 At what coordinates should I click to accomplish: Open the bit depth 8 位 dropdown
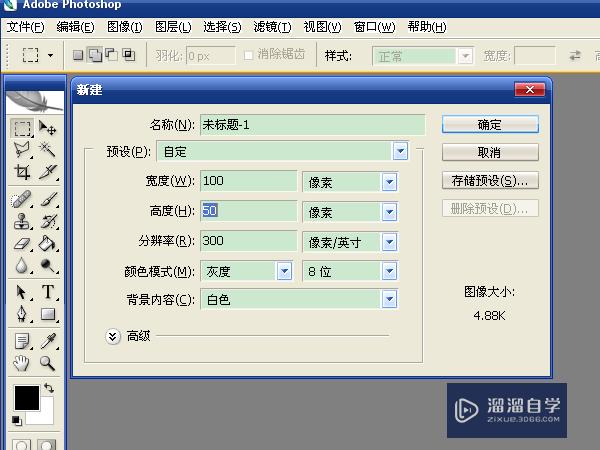[390, 271]
